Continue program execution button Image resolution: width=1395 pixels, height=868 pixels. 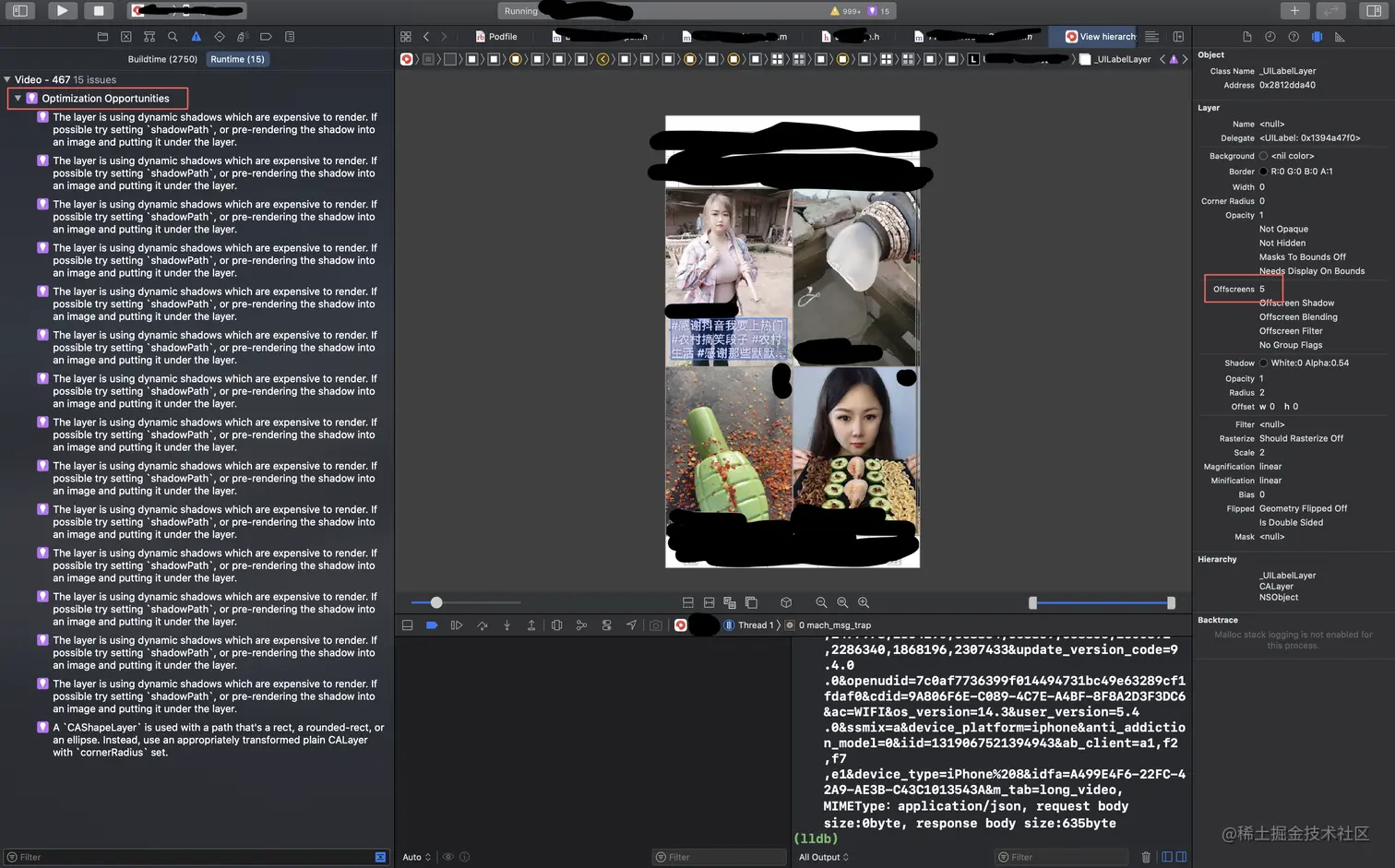tap(457, 625)
